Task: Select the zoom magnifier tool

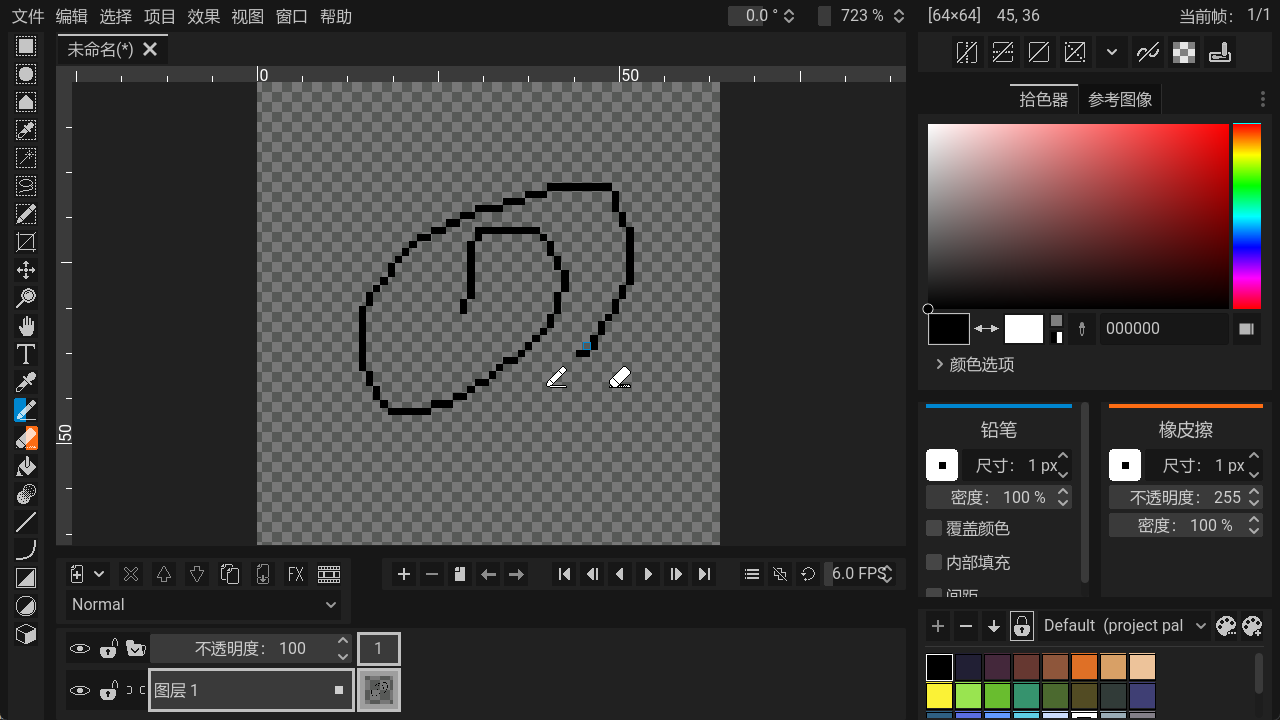Action: pyautogui.click(x=26, y=298)
